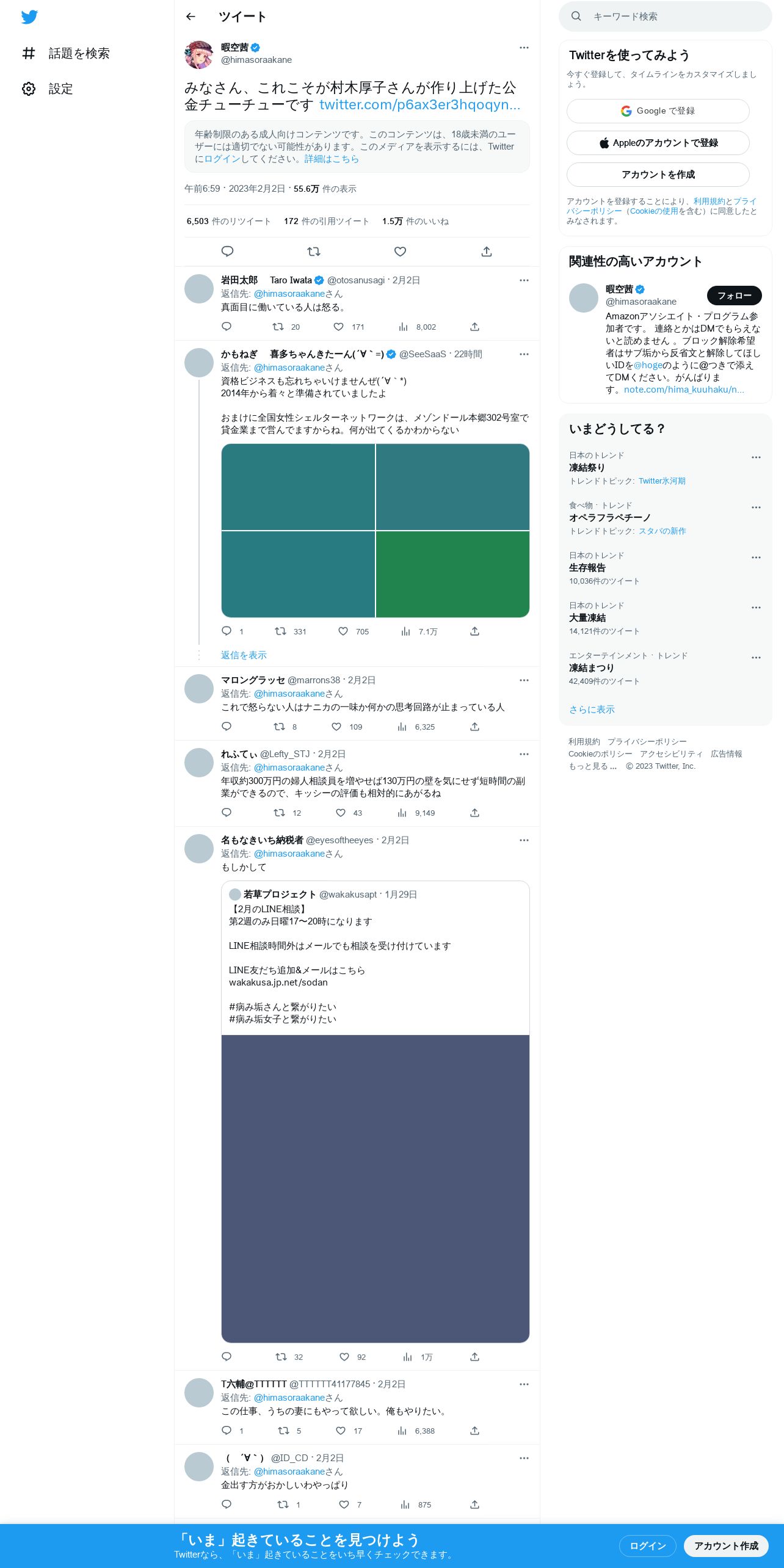Open more options for the 凍結祭り trend
The width and height of the screenshot is (784, 1568).
click(x=756, y=457)
